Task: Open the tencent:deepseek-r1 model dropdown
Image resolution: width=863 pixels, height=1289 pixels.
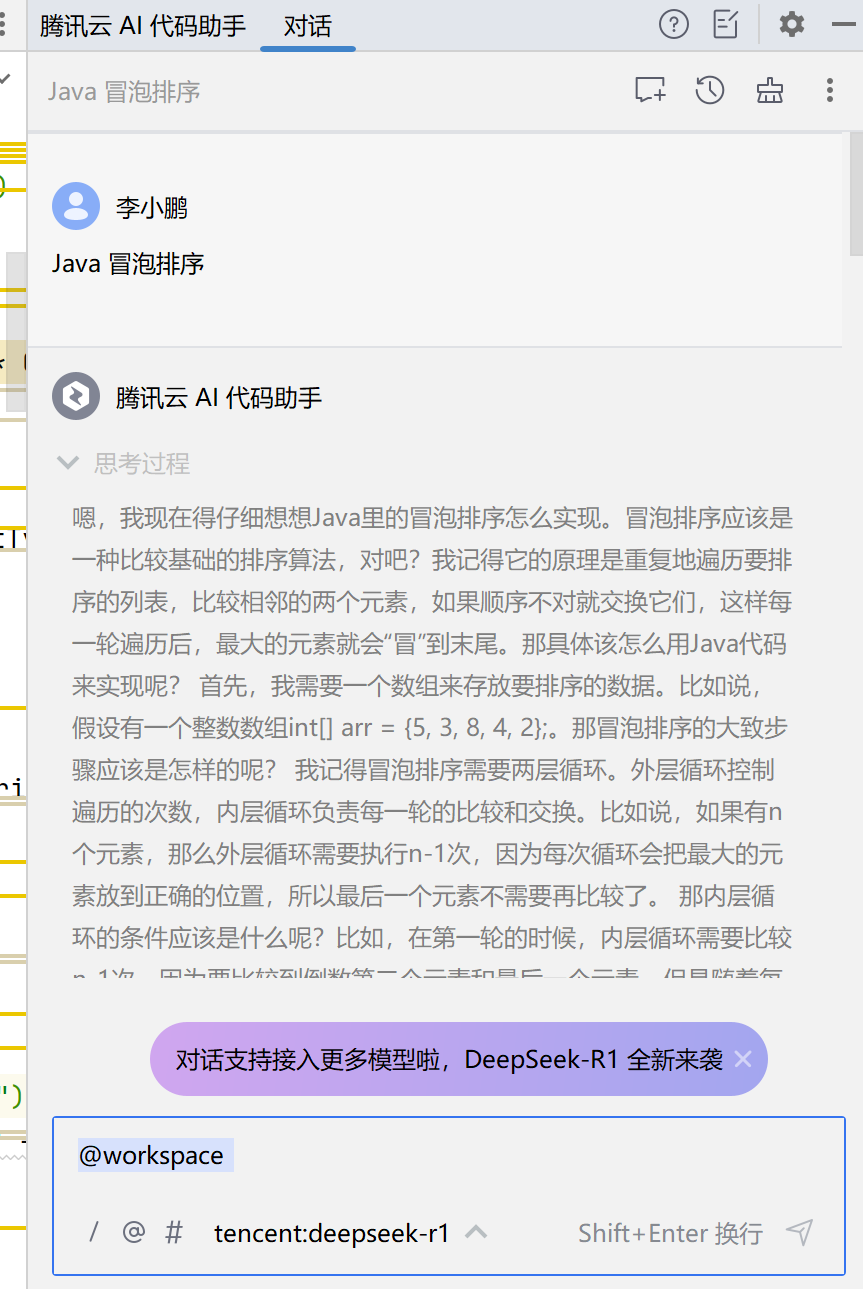Action: (x=350, y=1233)
